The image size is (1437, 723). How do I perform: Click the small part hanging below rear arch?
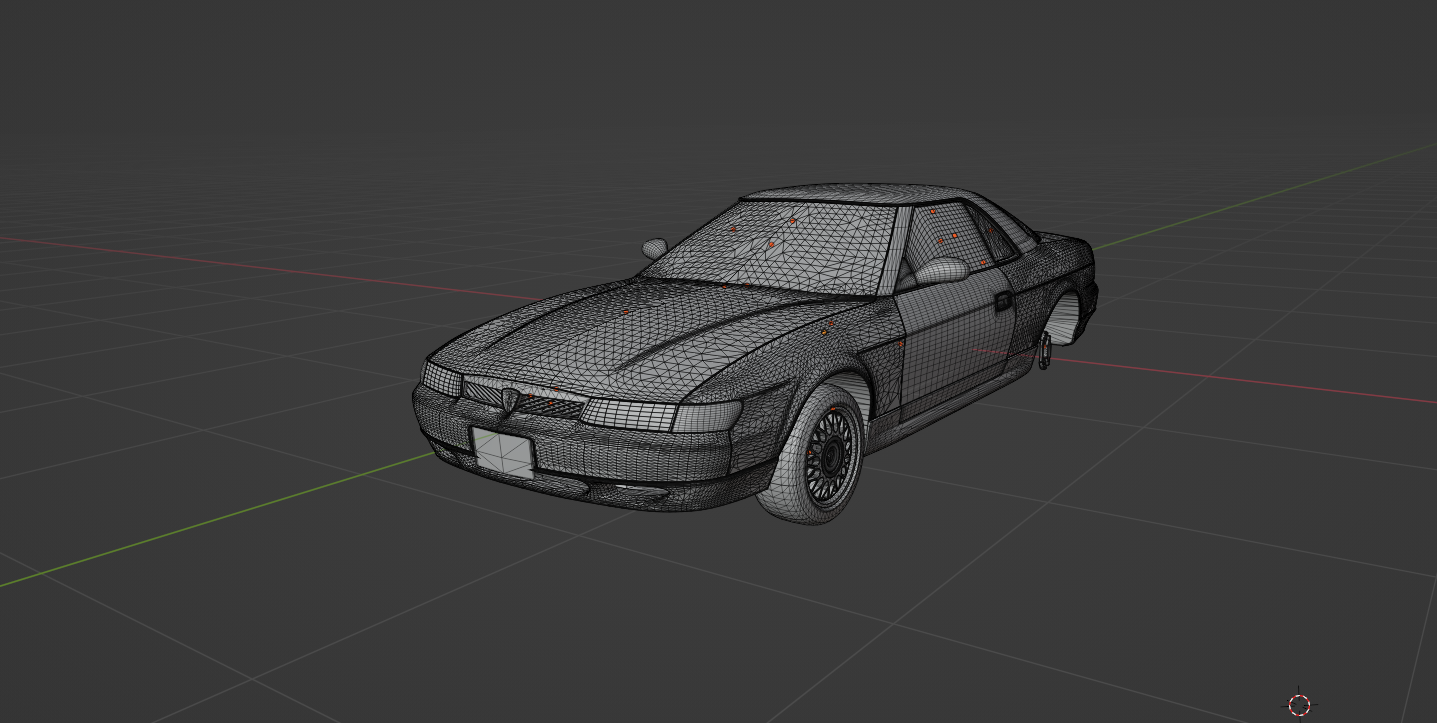(x=1045, y=352)
